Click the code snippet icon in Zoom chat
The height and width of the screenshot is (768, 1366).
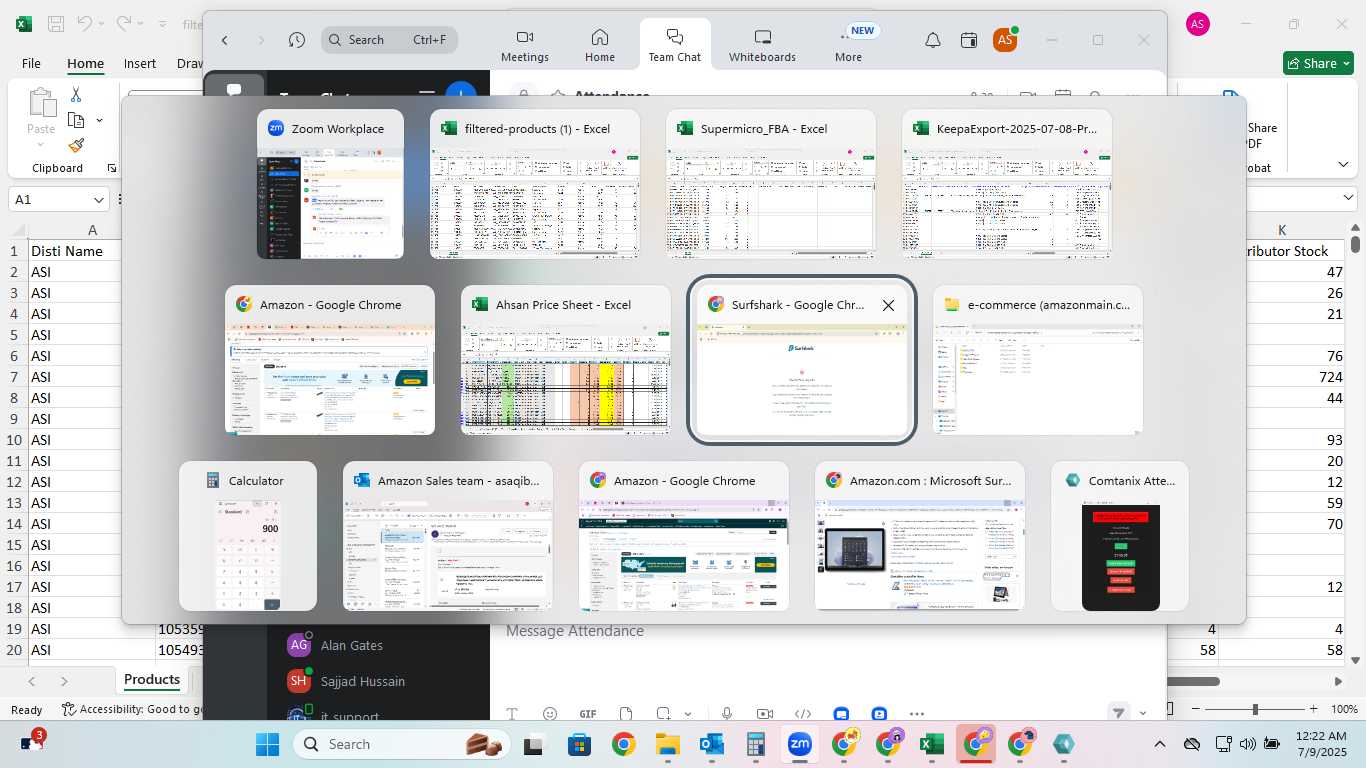(803, 714)
